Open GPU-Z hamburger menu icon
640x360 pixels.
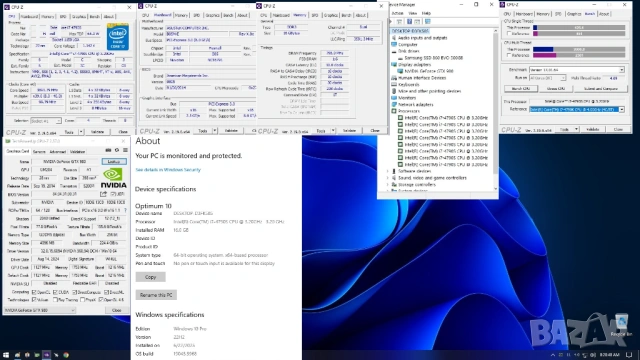125,151
